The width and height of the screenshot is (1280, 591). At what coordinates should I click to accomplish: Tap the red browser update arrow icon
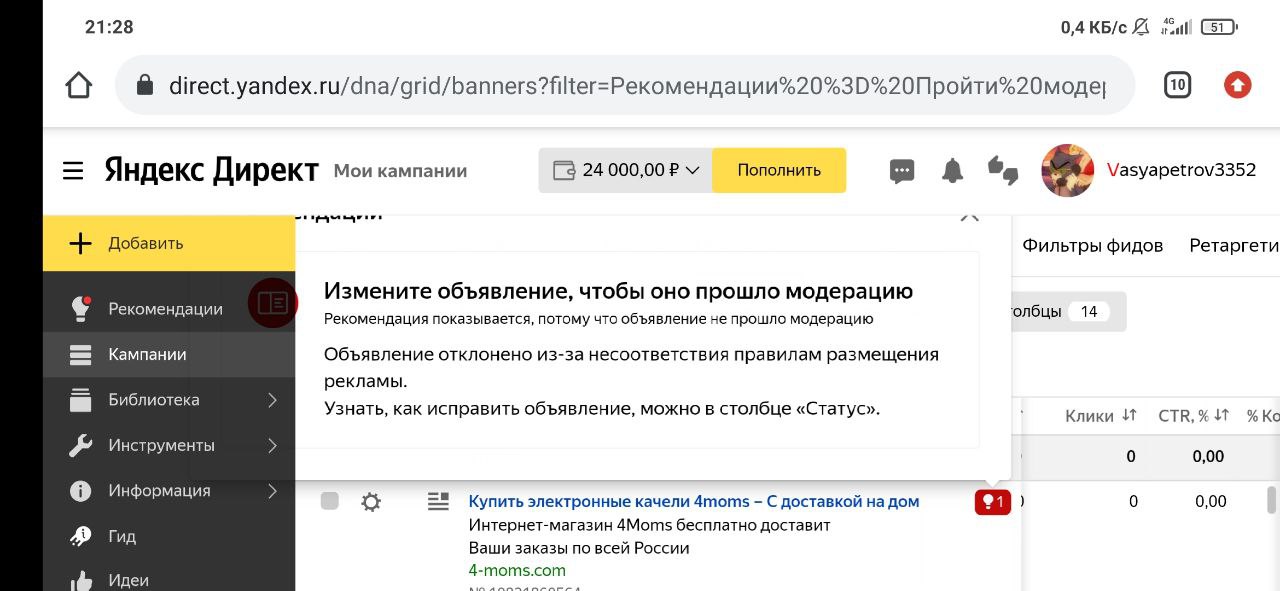(1238, 85)
